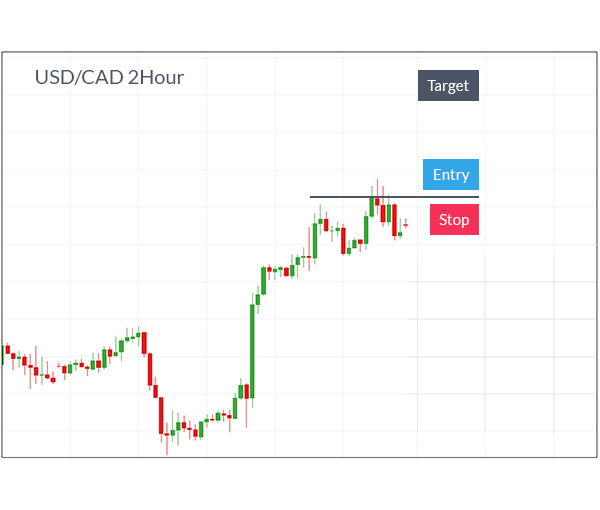Click the red Stop label
Image resolution: width=600 pixels, height=510 pixels.
point(454,220)
